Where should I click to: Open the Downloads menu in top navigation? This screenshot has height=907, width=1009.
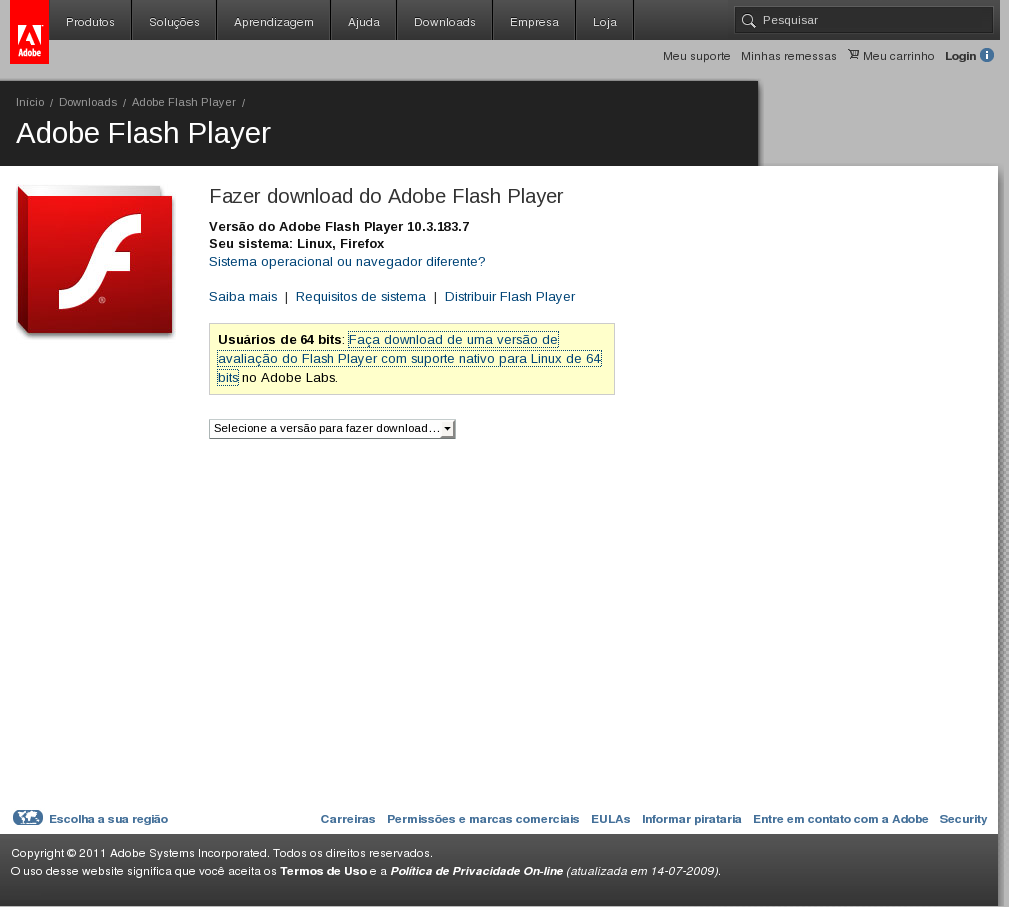(x=445, y=22)
